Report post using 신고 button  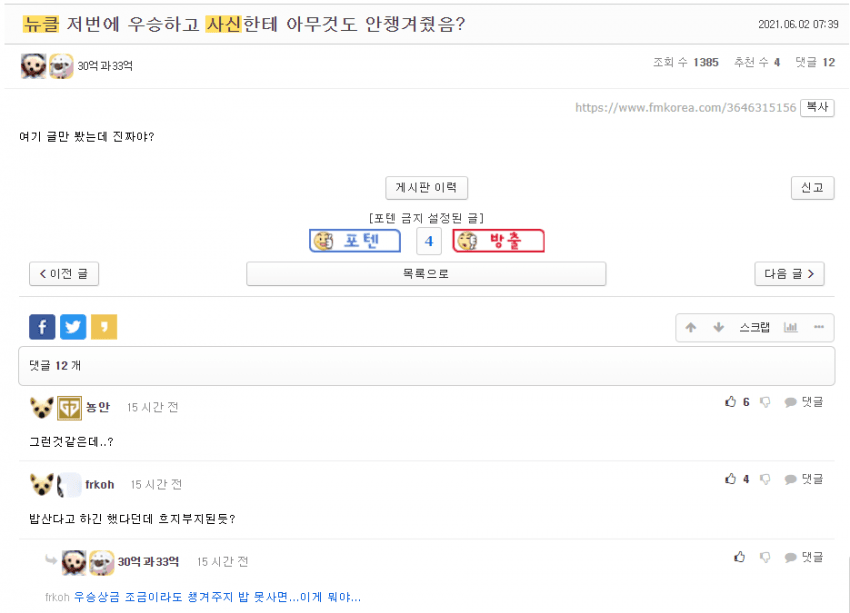[x=813, y=188]
